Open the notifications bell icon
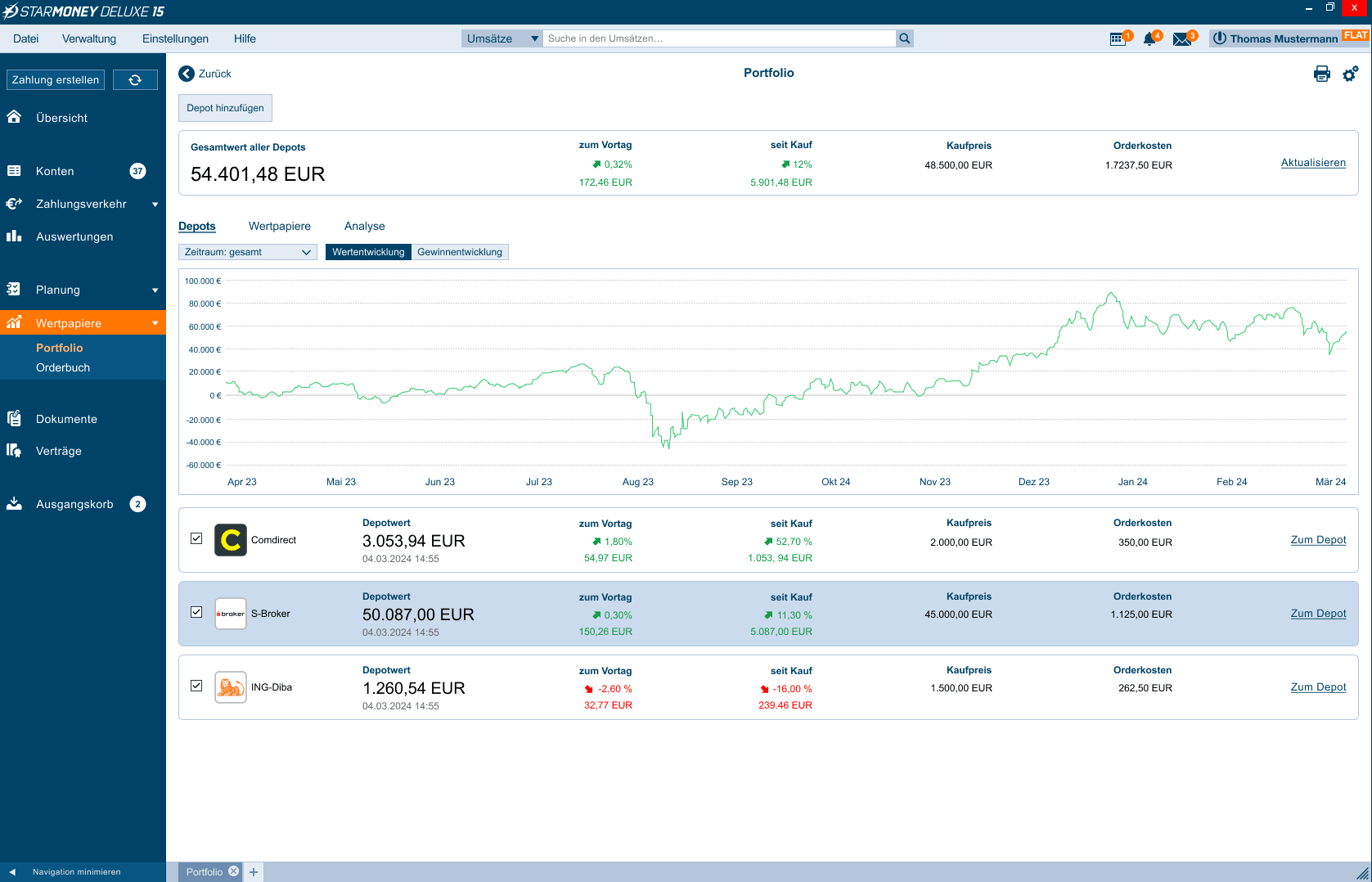 pyautogui.click(x=1150, y=38)
